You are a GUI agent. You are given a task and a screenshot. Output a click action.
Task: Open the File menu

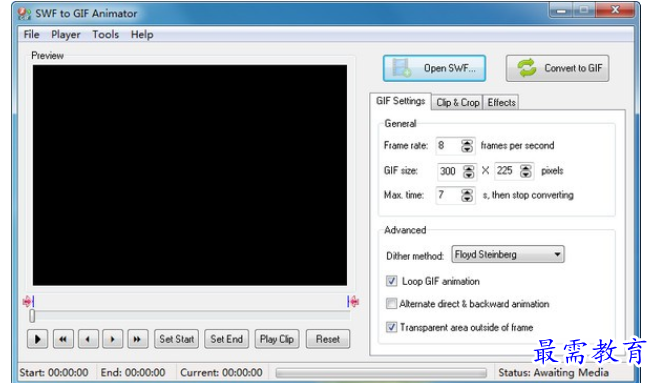click(31, 34)
